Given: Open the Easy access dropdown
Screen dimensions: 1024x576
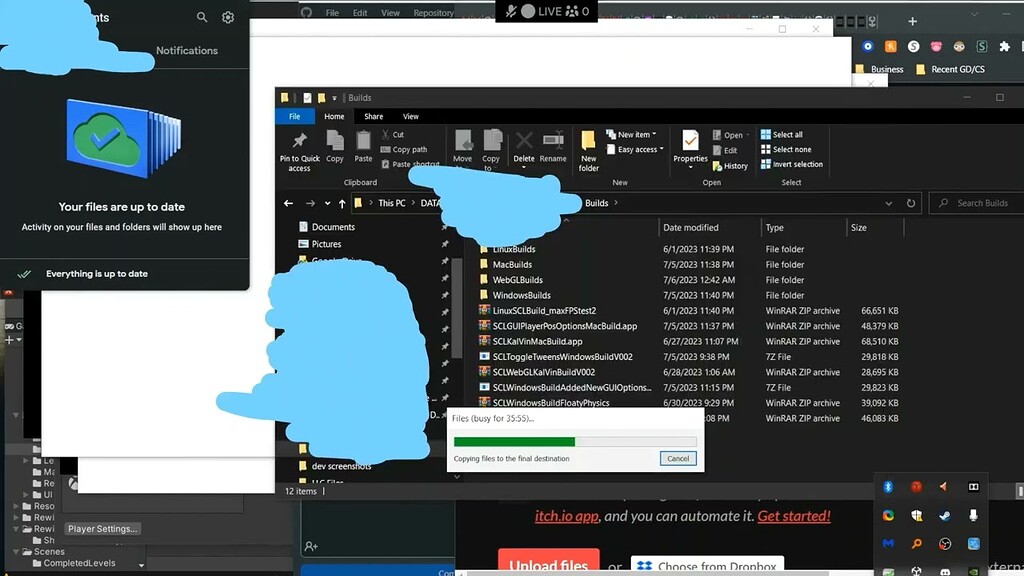Looking at the screenshot, I should pos(662,150).
